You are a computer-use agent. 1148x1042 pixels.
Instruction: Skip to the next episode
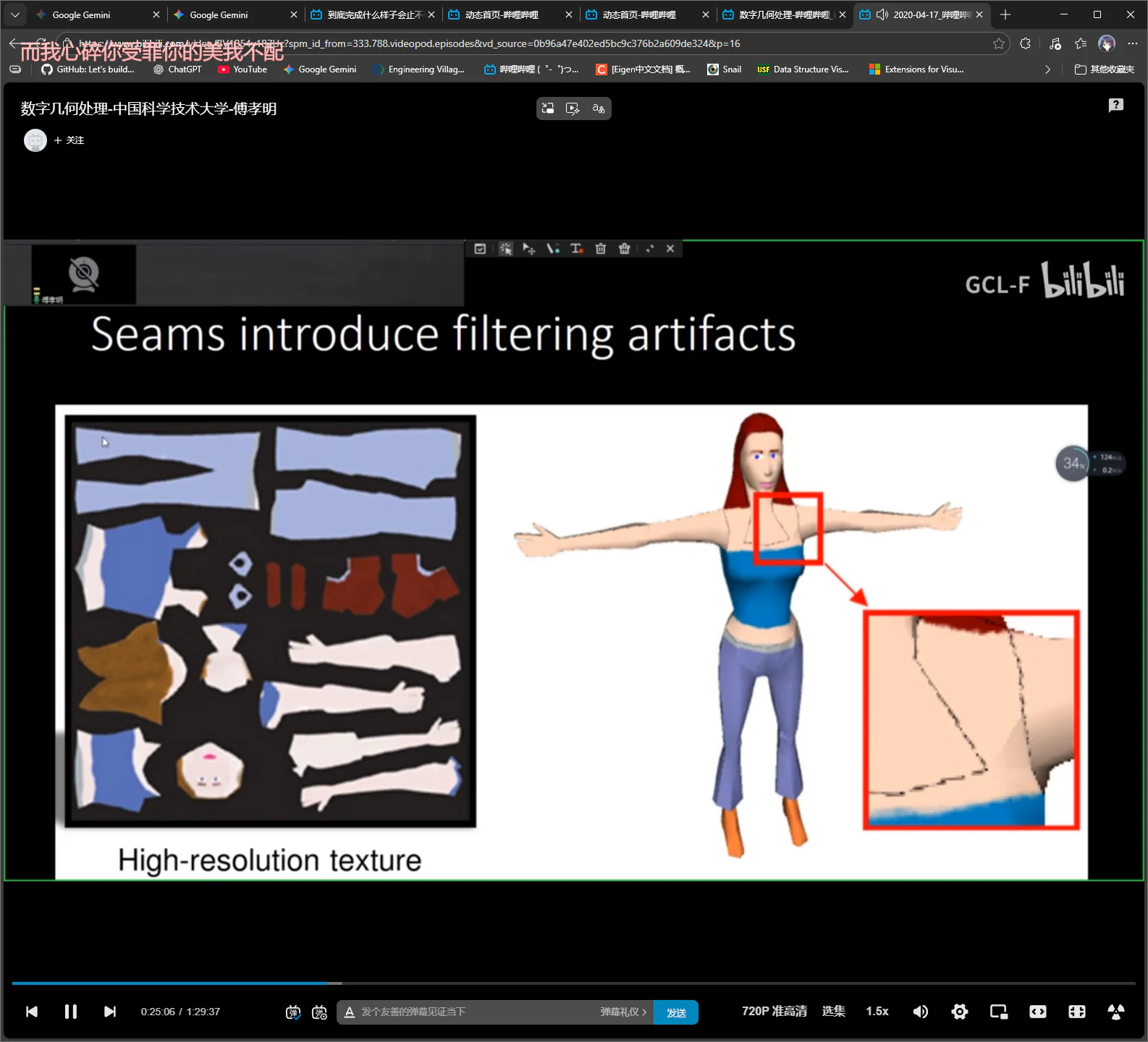click(x=110, y=1012)
